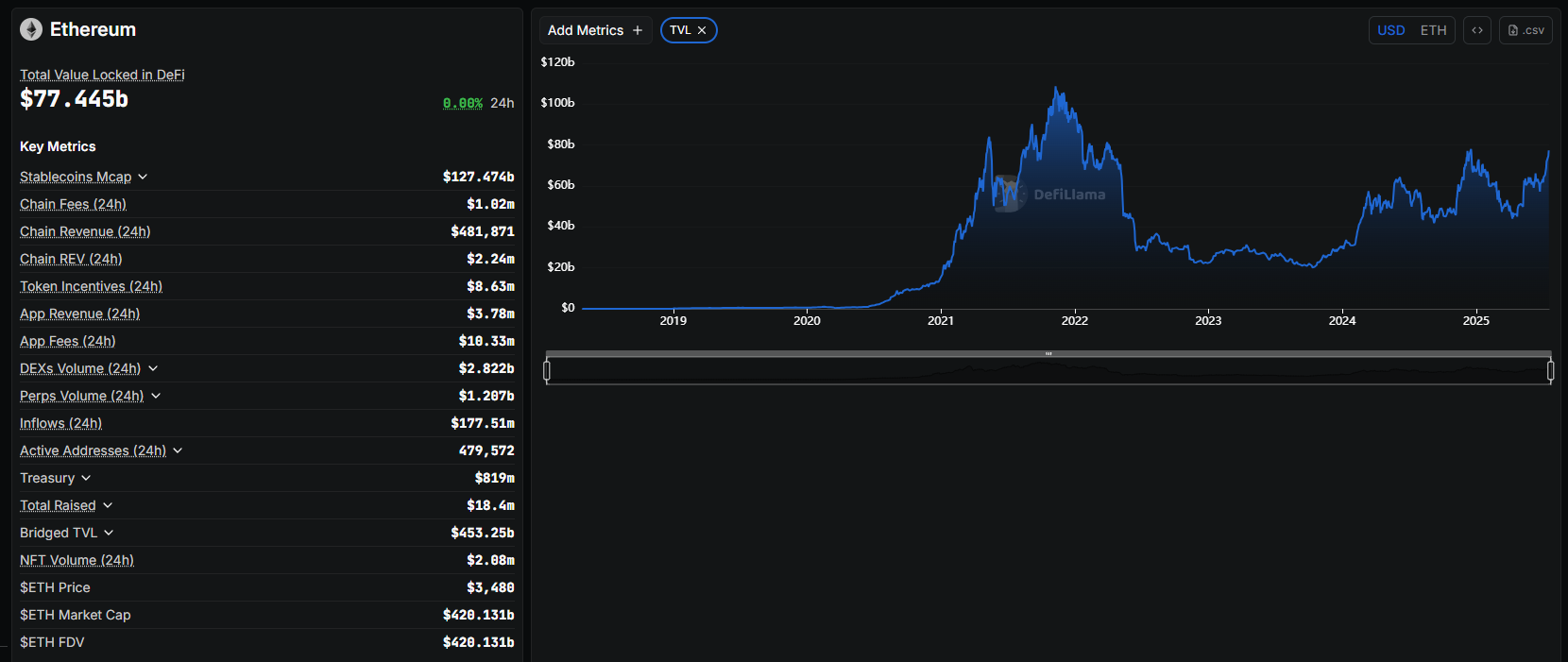
Task: Click the Chain Fees (24h) label
Action: (x=73, y=204)
